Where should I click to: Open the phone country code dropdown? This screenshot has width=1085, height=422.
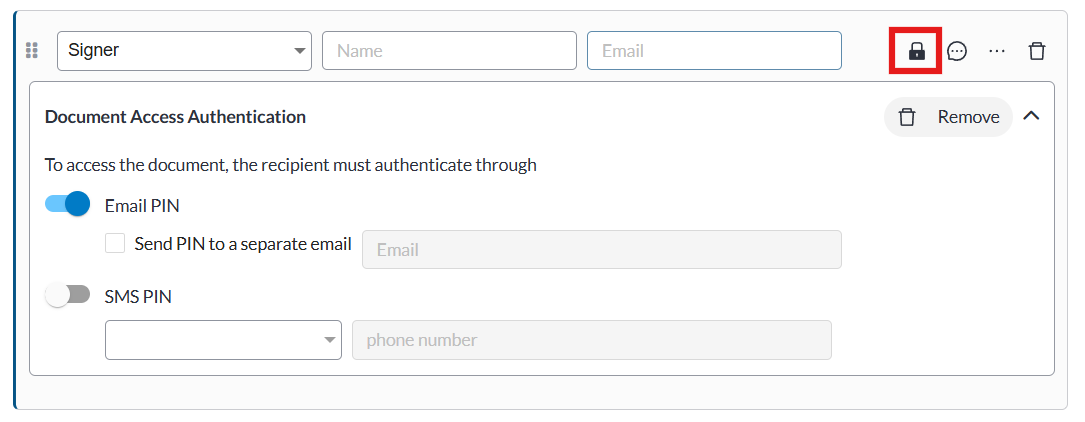coord(223,340)
